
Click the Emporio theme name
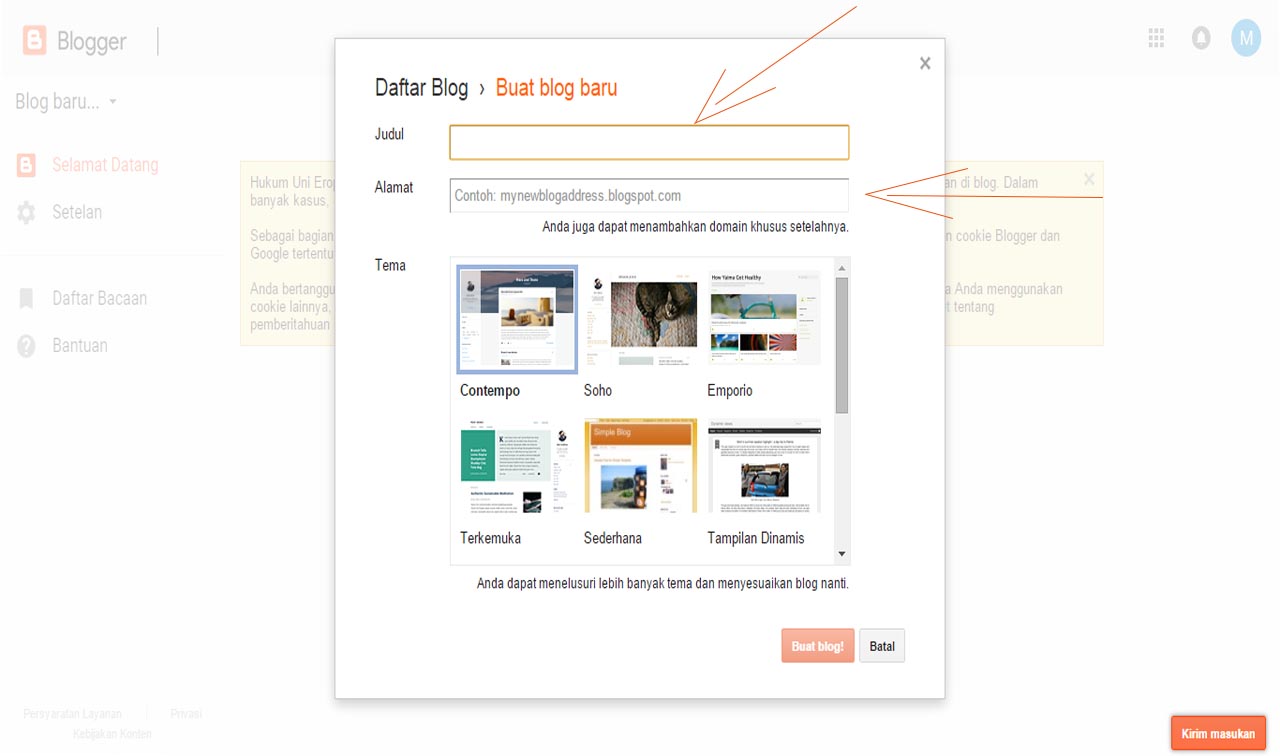coord(730,391)
